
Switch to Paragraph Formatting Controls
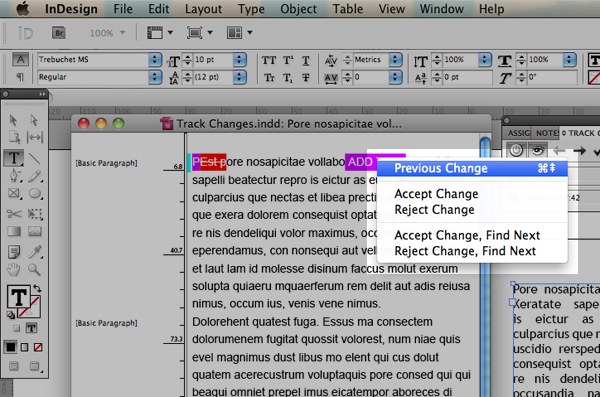coord(20,77)
